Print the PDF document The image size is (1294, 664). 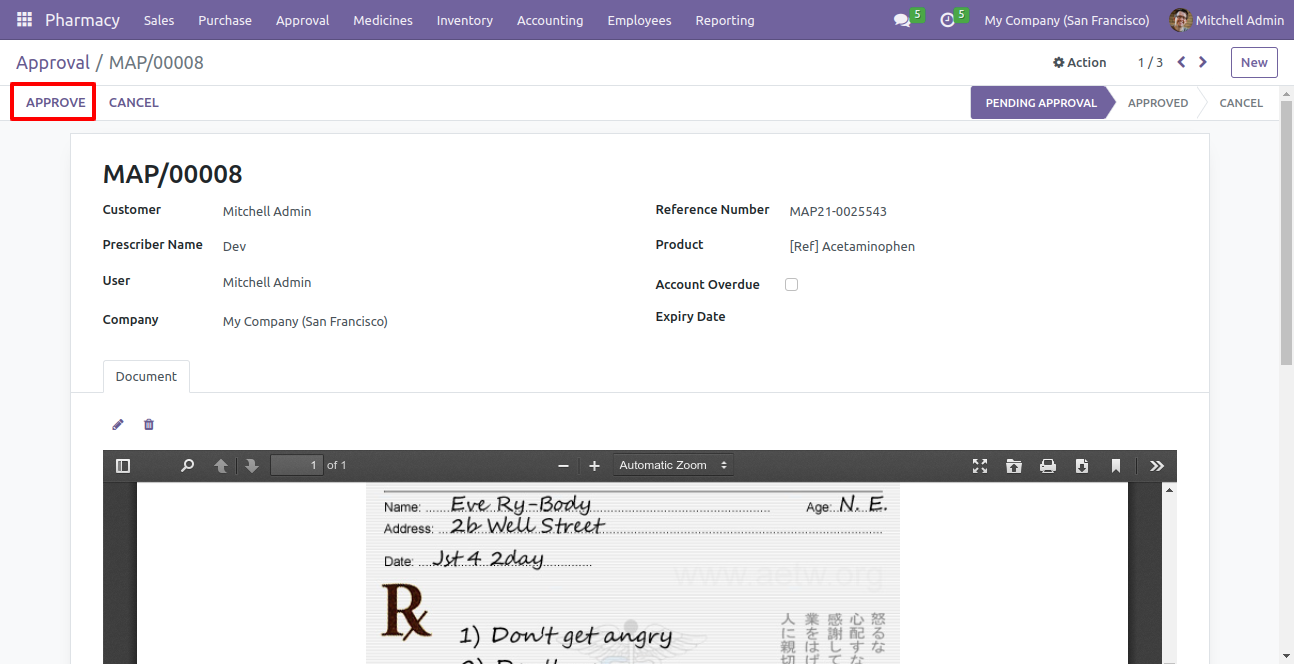pyautogui.click(x=1047, y=466)
